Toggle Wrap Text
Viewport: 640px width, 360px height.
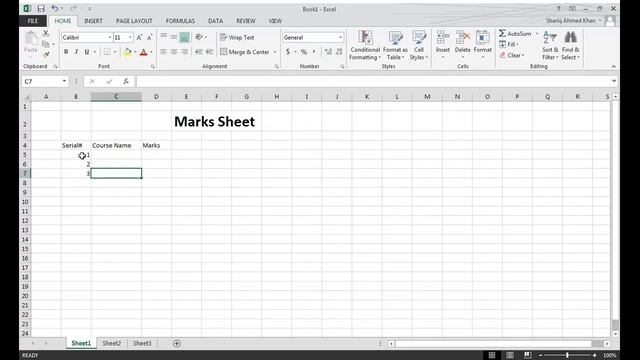click(237, 38)
